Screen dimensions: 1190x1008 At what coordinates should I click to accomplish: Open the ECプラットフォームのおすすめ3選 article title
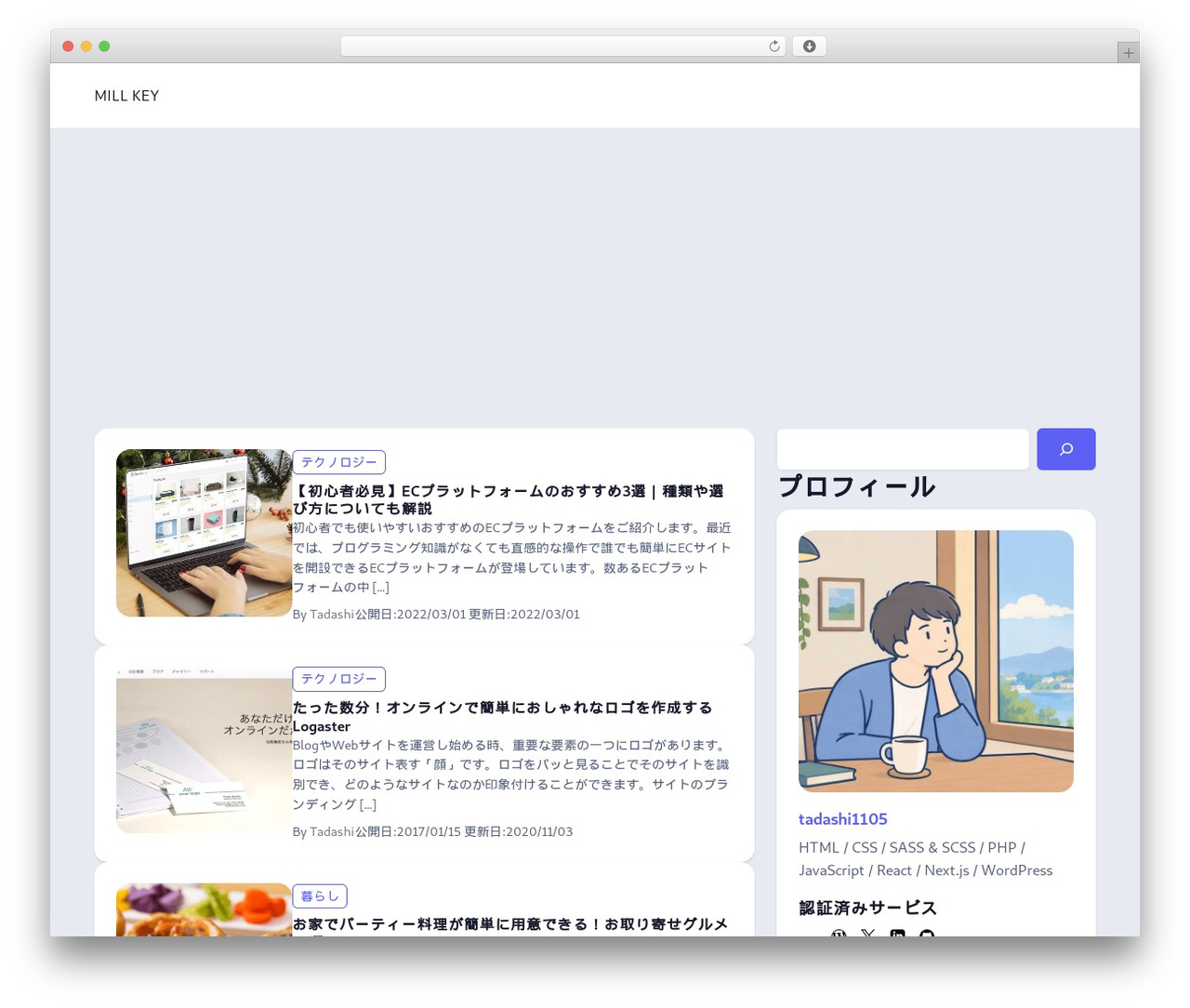pos(508,499)
